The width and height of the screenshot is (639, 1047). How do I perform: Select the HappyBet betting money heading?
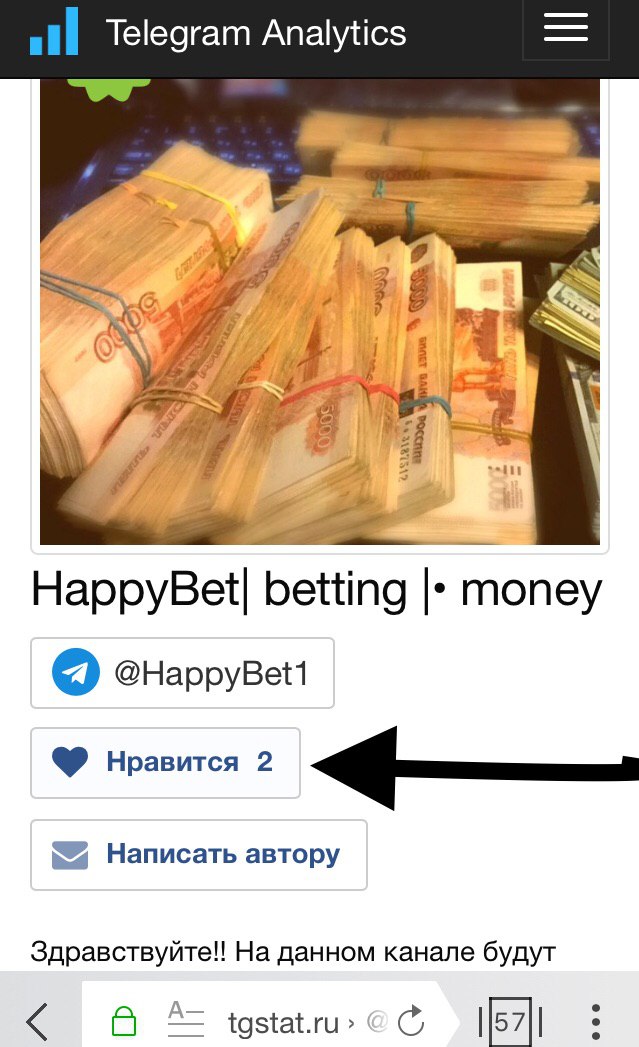(x=316, y=590)
